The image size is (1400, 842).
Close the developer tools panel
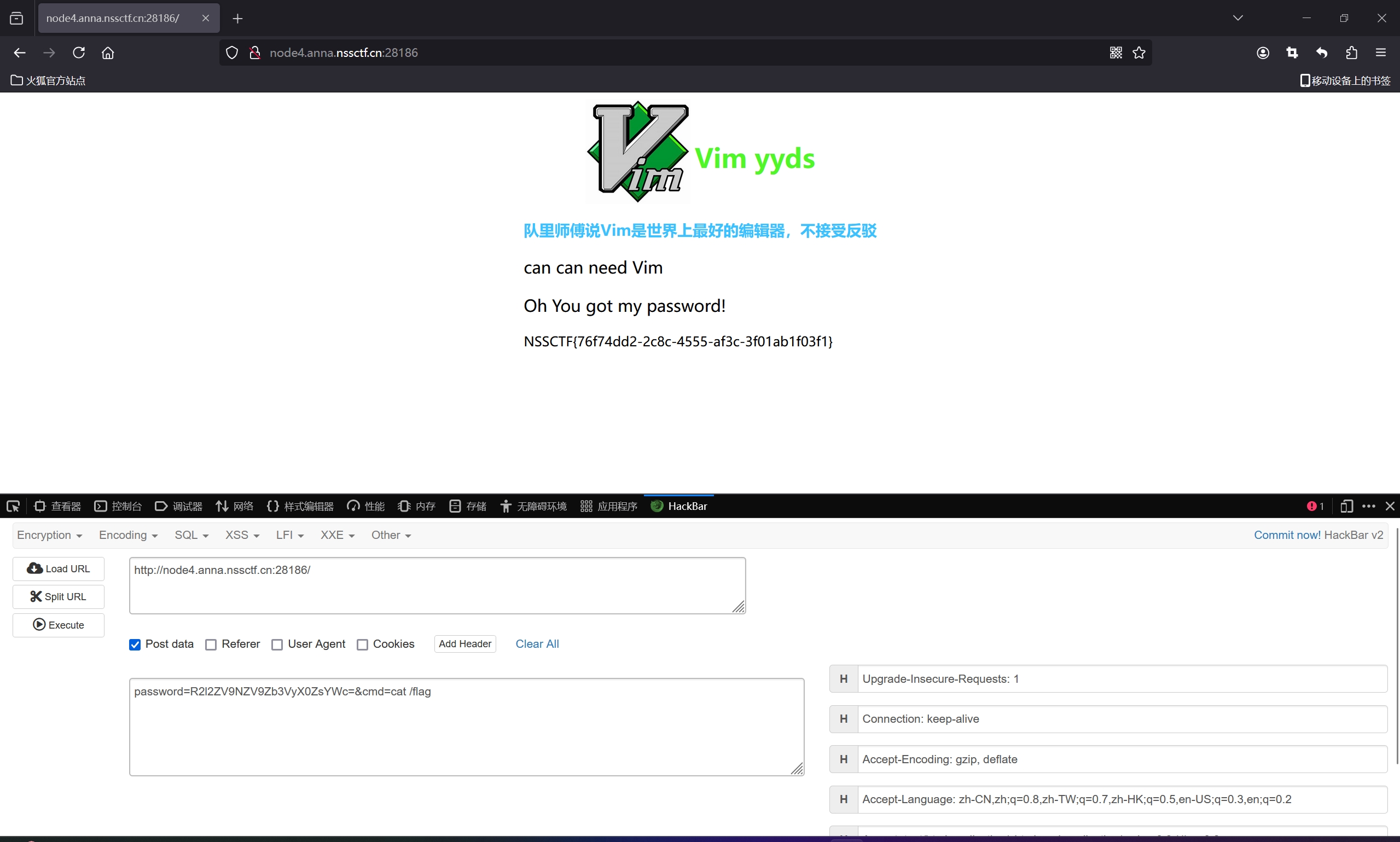pyautogui.click(x=1390, y=506)
